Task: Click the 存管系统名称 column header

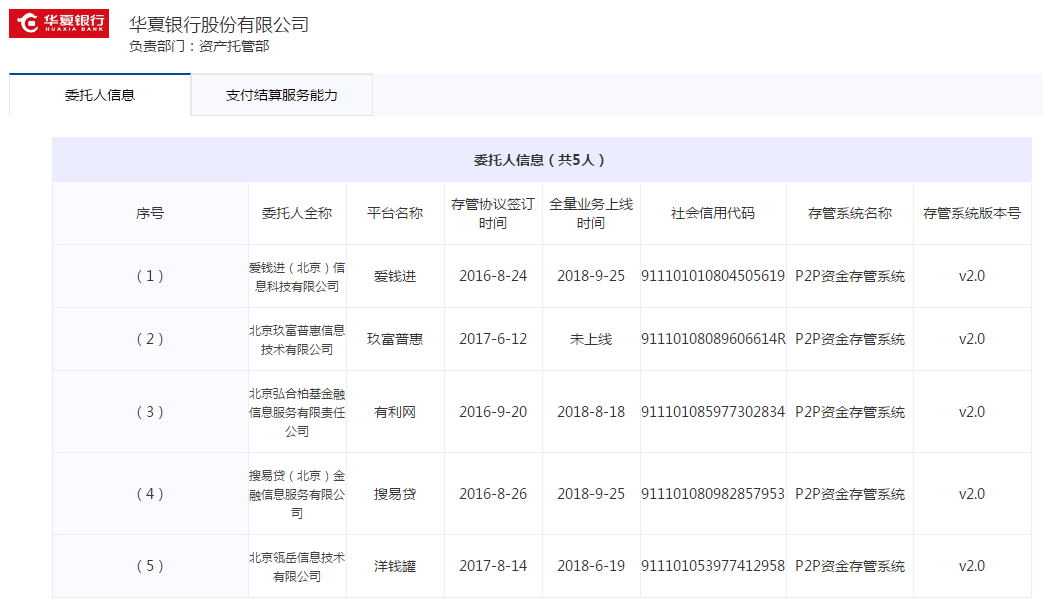Action: pyautogui.click(x=850, y=213)
